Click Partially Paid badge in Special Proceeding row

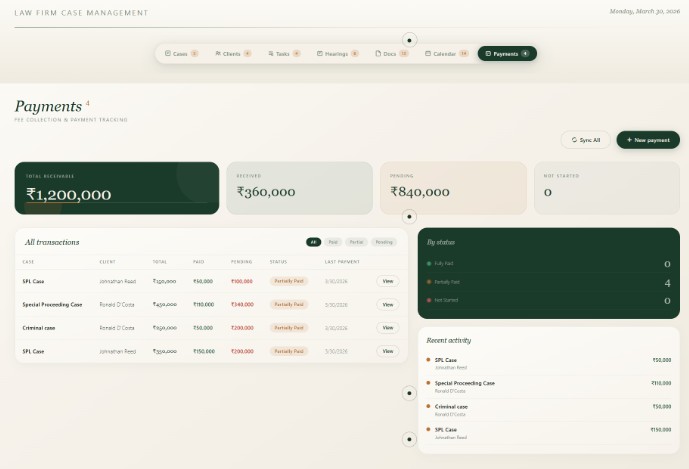pos(289,305)
